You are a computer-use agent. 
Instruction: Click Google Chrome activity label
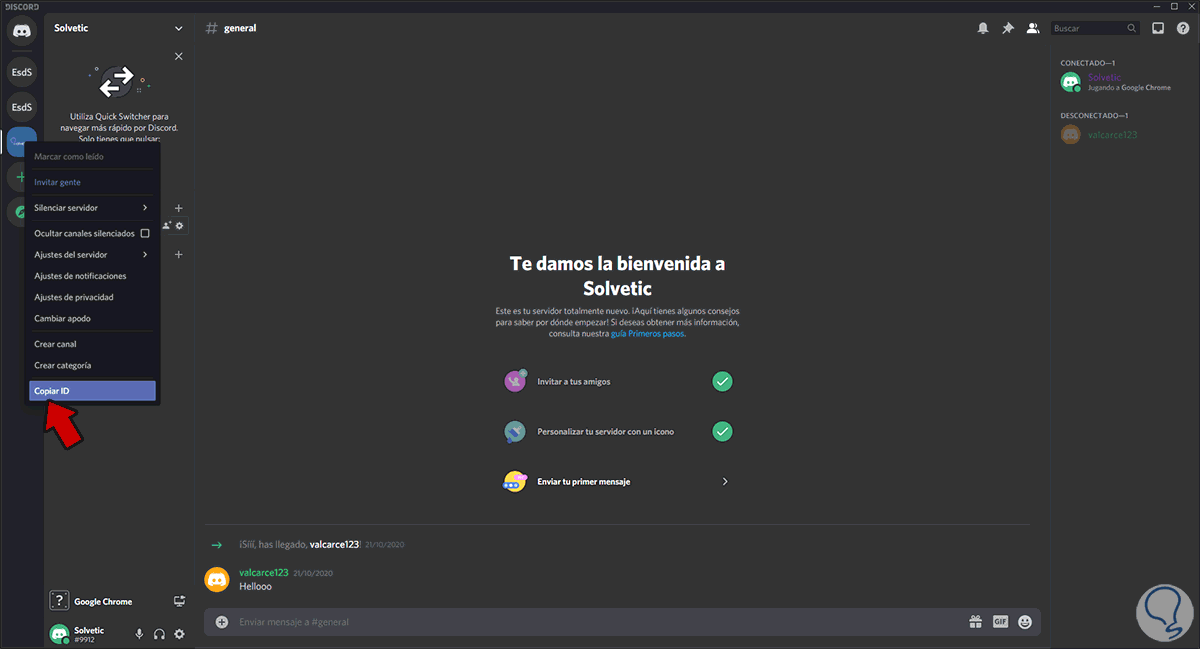coord(103,602)
